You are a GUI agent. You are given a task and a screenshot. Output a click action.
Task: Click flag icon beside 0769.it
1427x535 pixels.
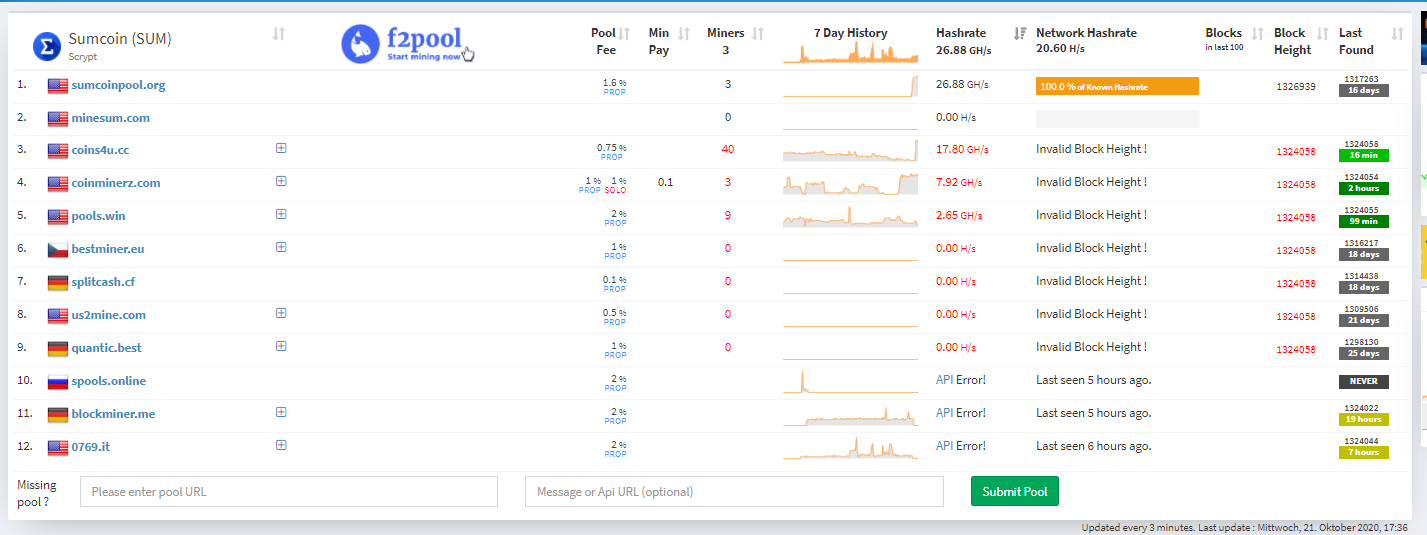pos(58,448)
